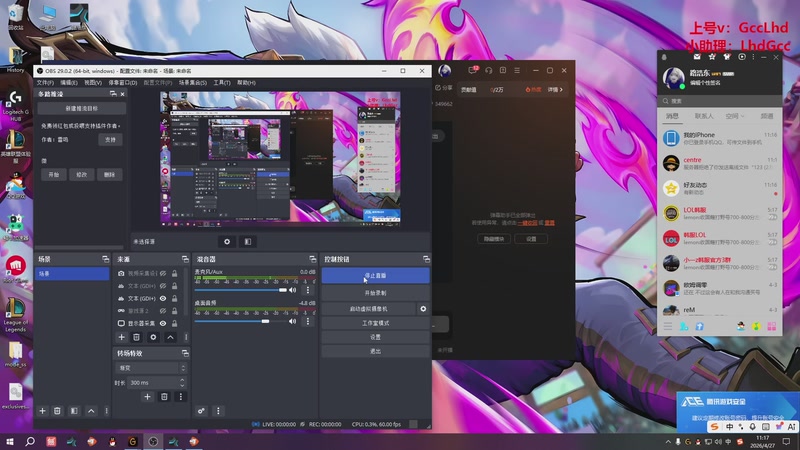Open more options dots in 场景 dock toolbar
Viewport: 800px width, 450px height.
(106, 411)
